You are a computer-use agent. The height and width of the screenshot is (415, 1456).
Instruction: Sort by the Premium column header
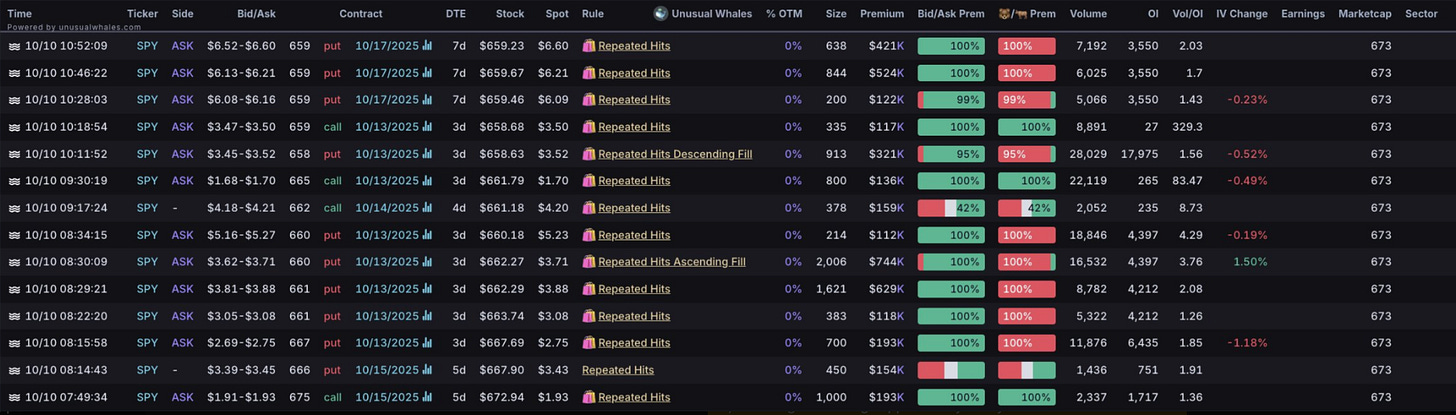coord(882,14)
